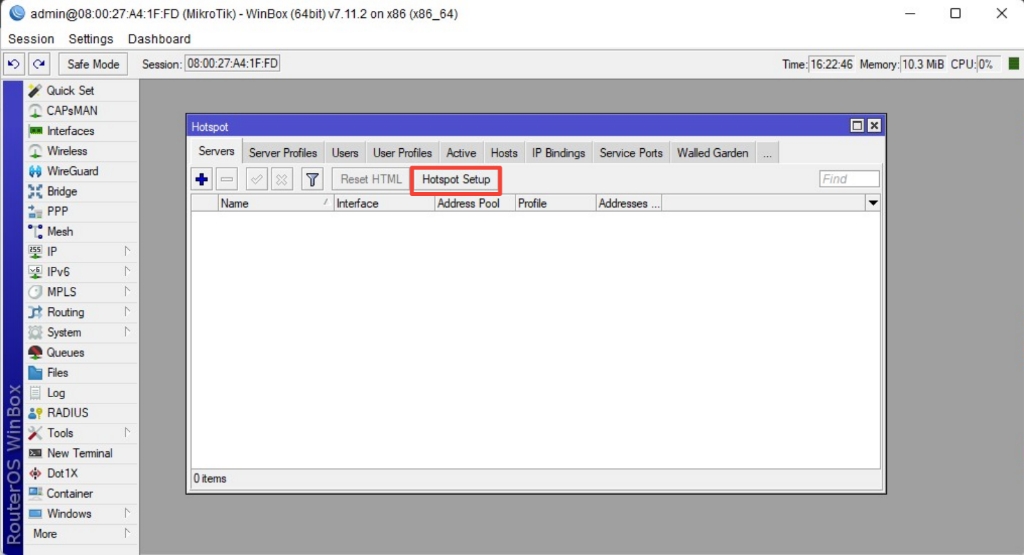Open the Bridge sidebar item
The height and width of the screenshot is (555, 1024).
point(61,191)
